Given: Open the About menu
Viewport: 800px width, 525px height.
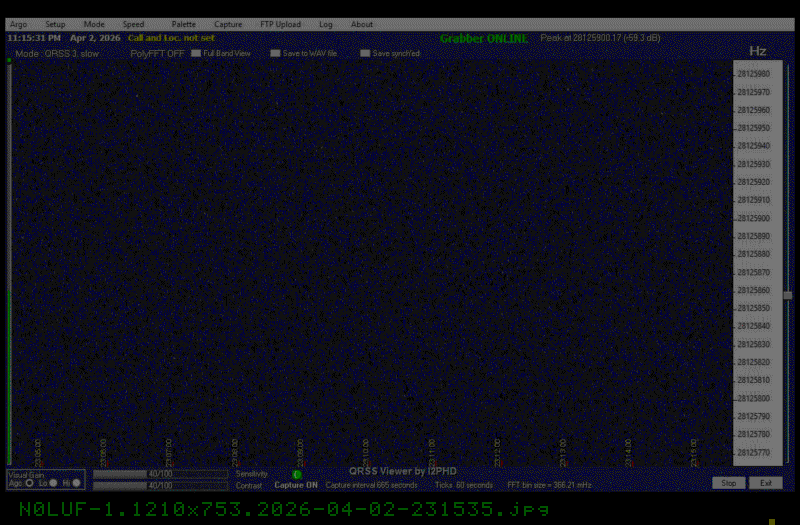Looking at the screenshot, I should (x=362, y=24).
